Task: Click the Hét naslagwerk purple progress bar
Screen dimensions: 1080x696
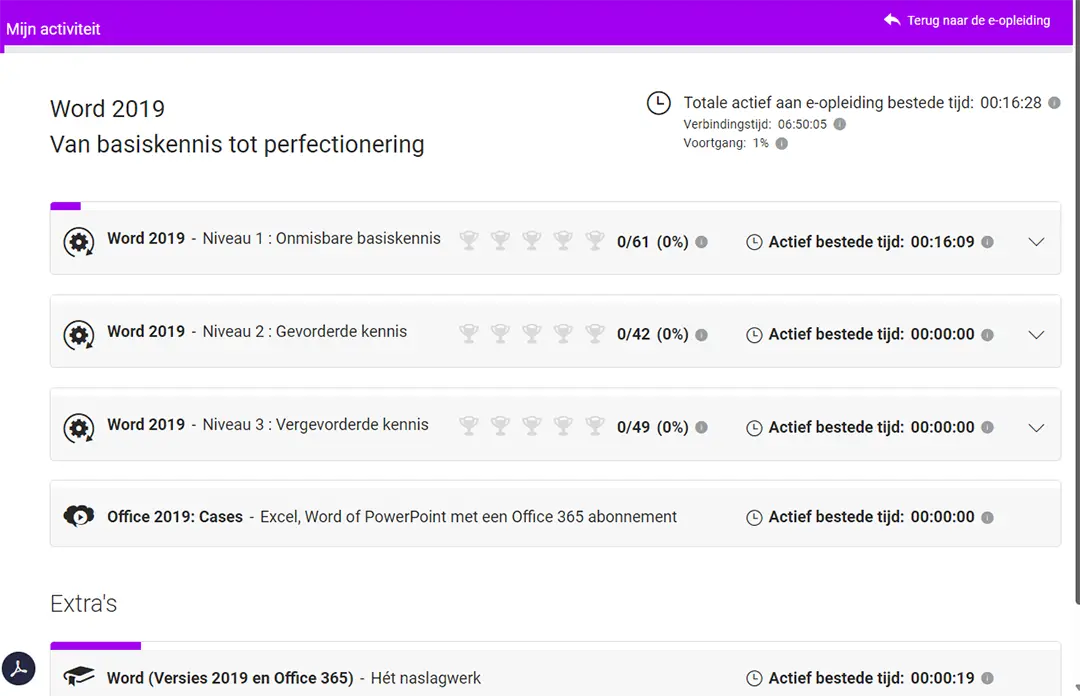Action: point(96,646)
